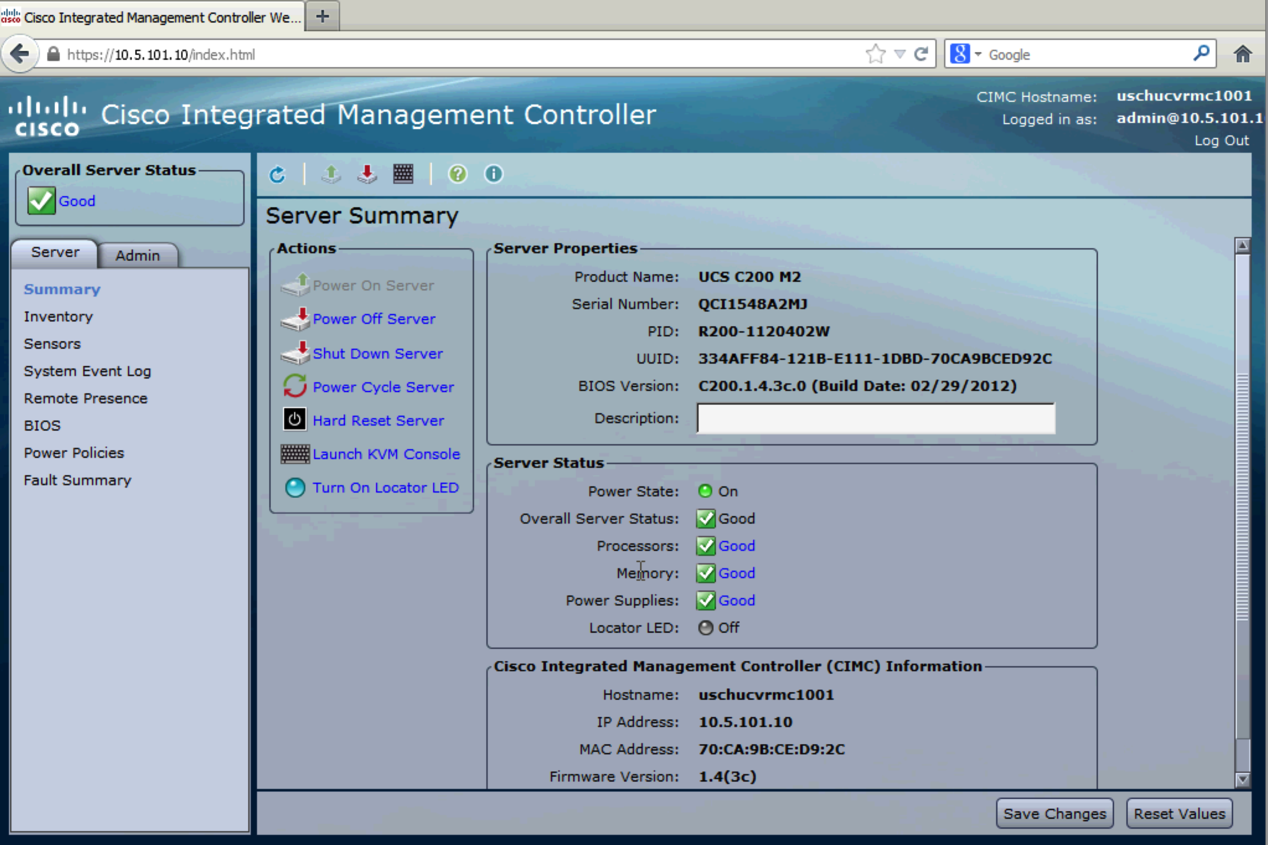Select Summary in the Server menu
This screenshot has width=1268, height=845.
tap(62, 289)
